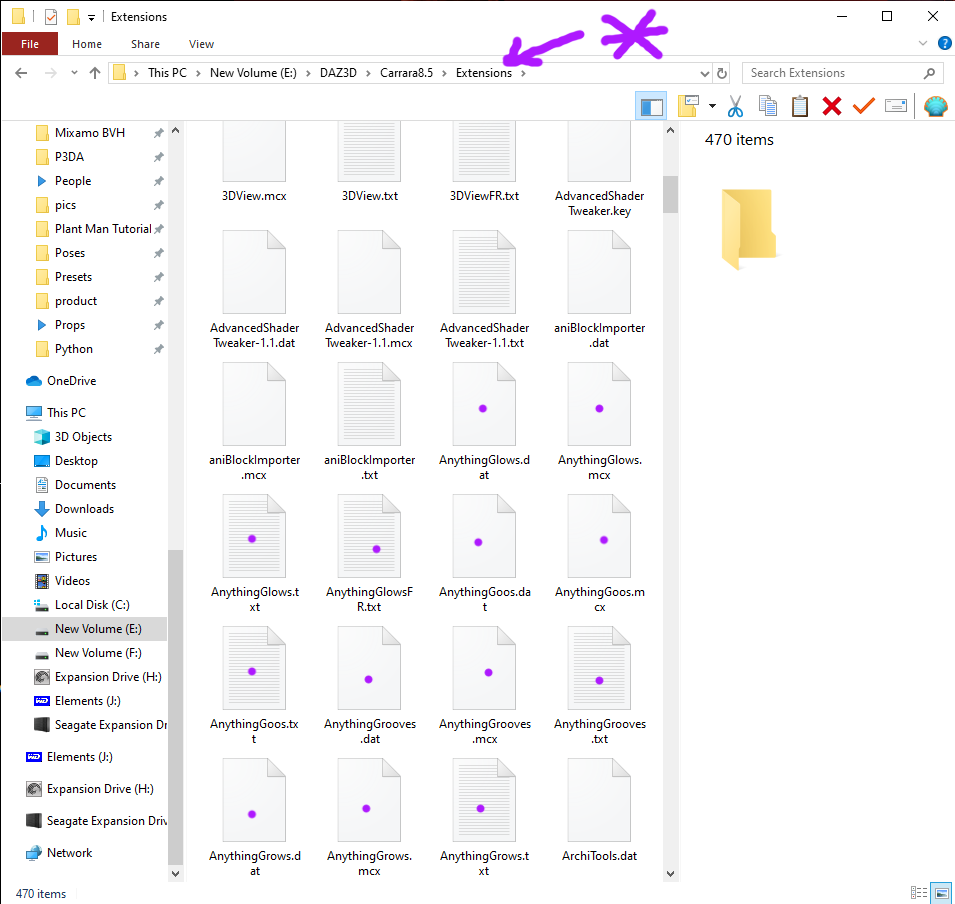
Task: Click Carrara8.5 breadcrumb segment
Action: [406, 73]
